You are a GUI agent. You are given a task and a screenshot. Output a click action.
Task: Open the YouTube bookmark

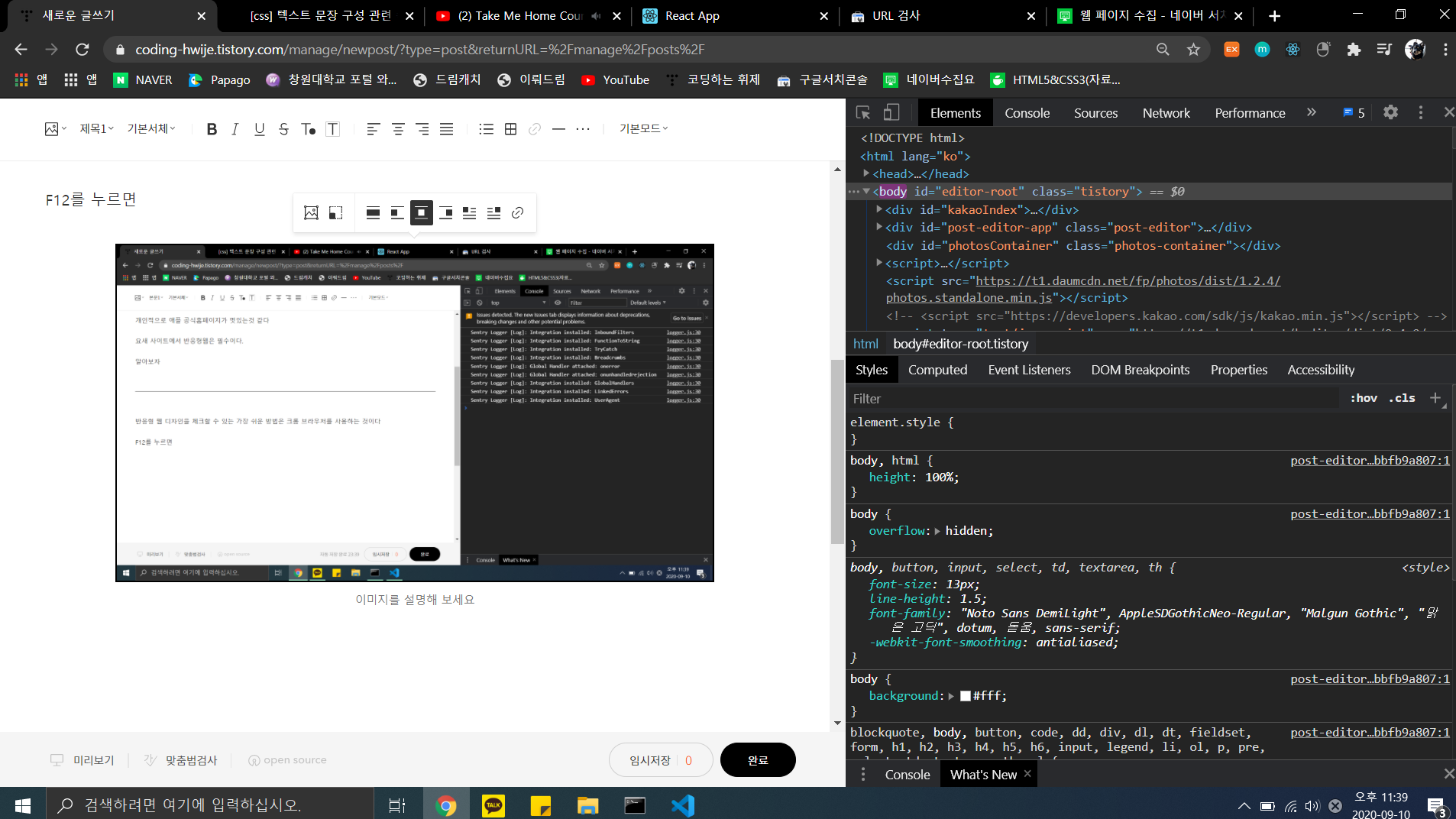(616, 80)
